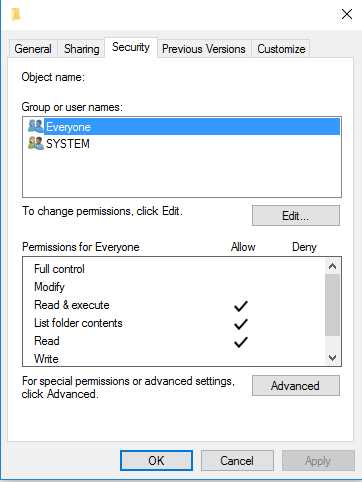Confirm with the OK button
Image resolution: width=362 pixels, height=482 pixels.
(x=156, y=461)
